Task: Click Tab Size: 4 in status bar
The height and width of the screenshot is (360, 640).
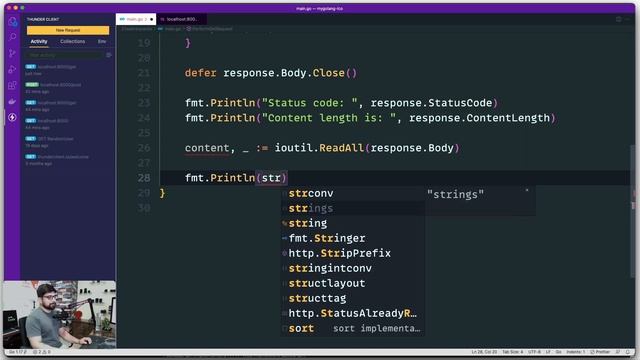Action: point(512,352)
